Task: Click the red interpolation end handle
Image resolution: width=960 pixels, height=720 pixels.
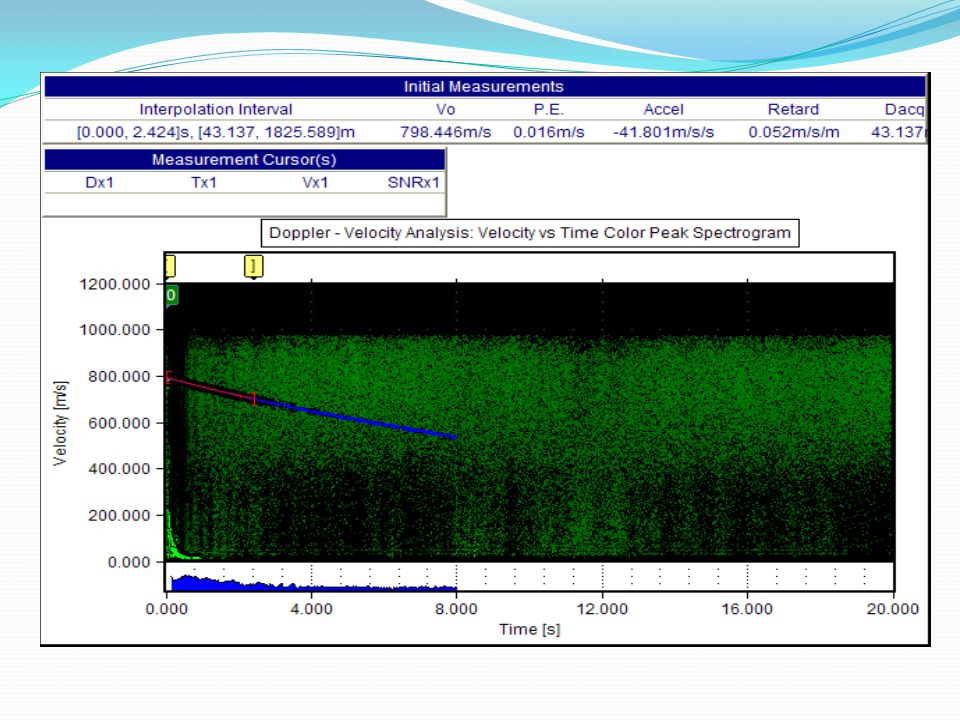Action: (x=253, y=399)
